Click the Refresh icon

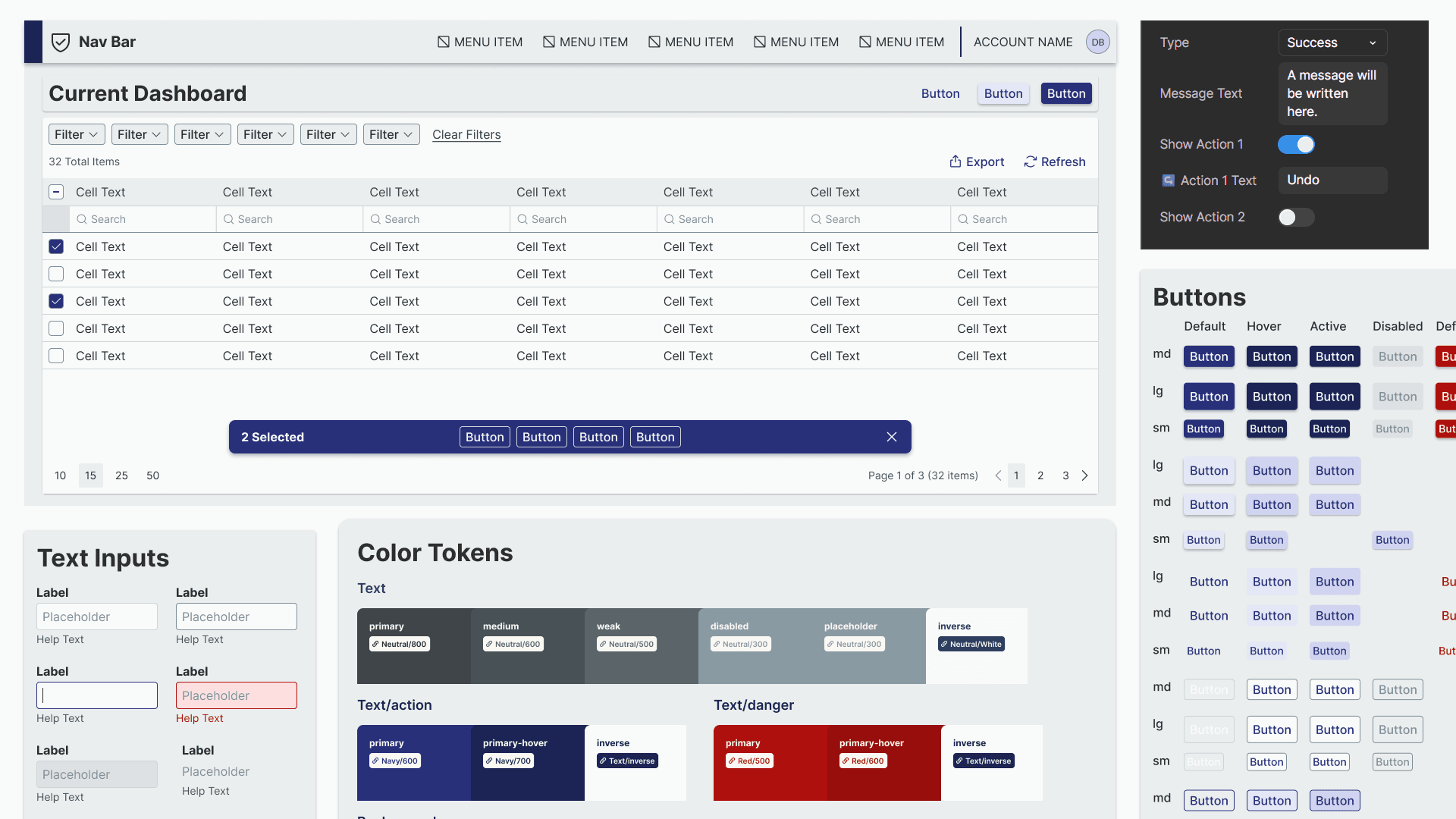1031,162
